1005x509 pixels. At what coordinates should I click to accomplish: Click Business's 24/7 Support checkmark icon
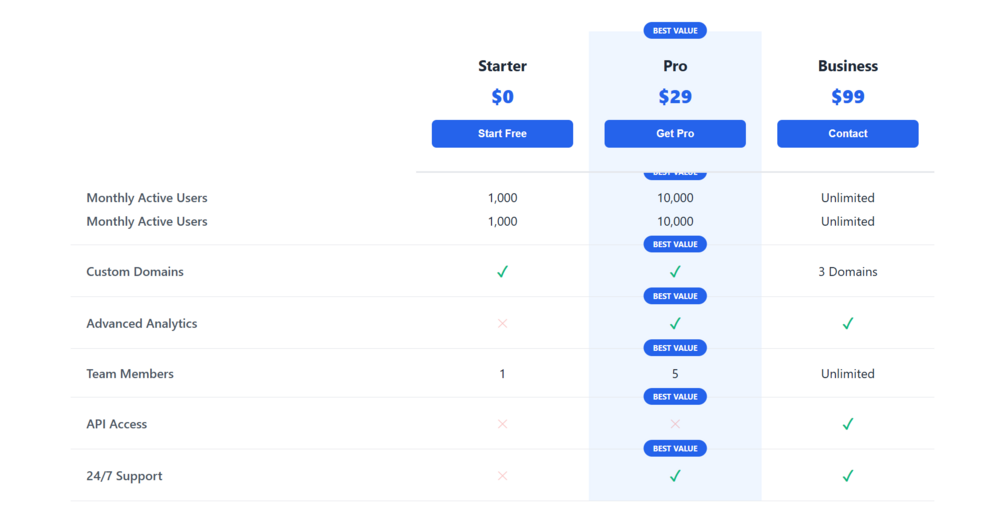click(x=847, y=476)
